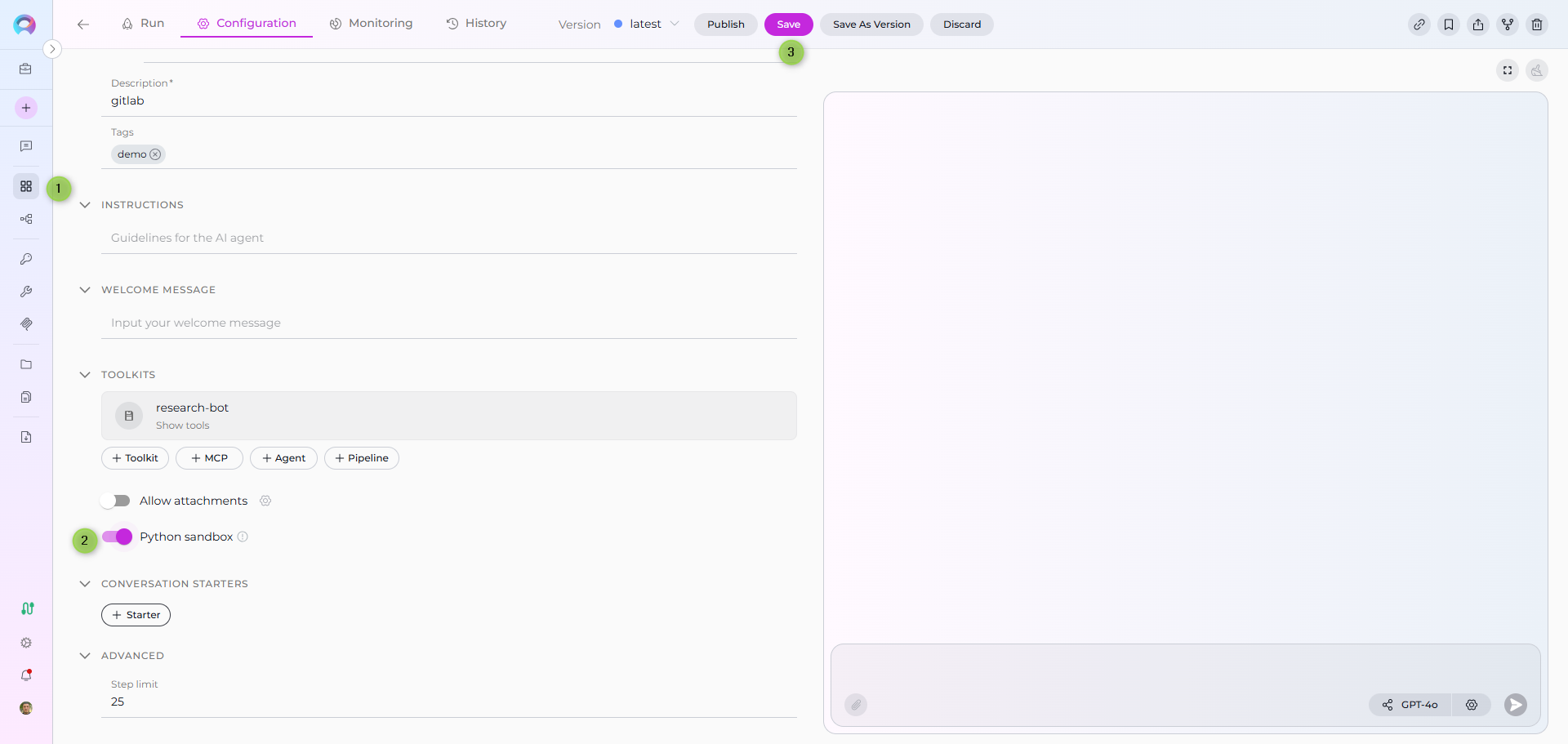Open the notifications bell in sidebar
The height and width of the screenshot is (744, 1568).
pos(26,675)
